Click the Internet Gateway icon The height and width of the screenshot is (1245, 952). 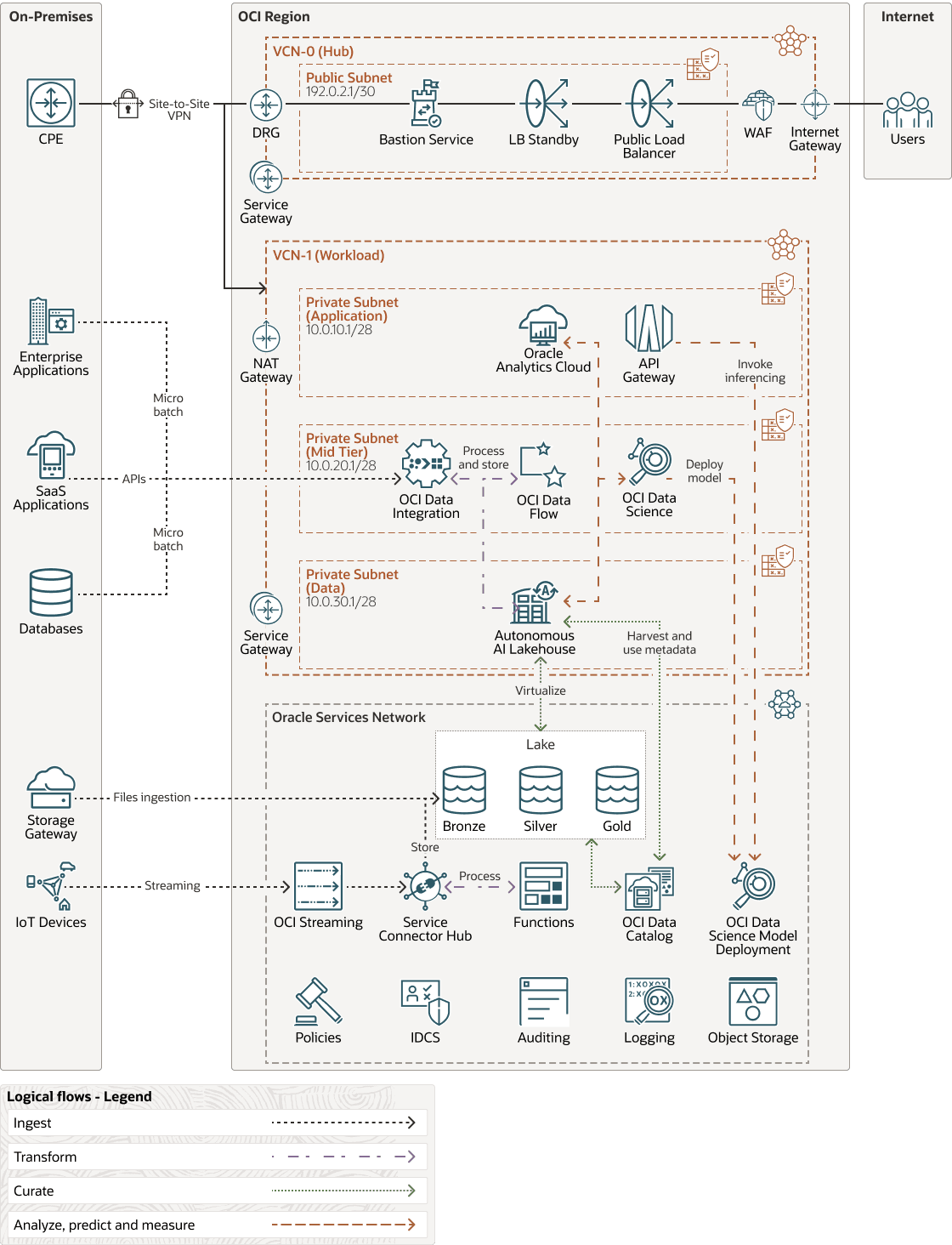pos(815,105)
